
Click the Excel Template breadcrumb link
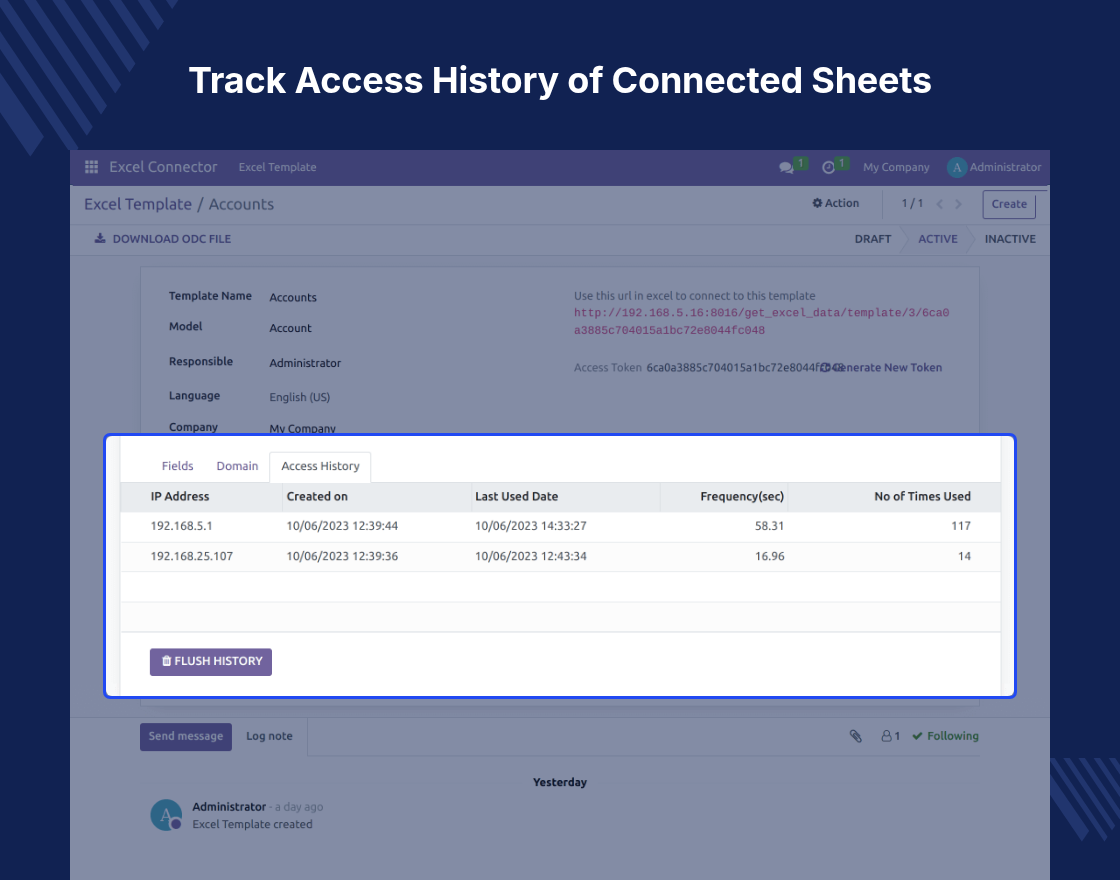coord(138,204)
